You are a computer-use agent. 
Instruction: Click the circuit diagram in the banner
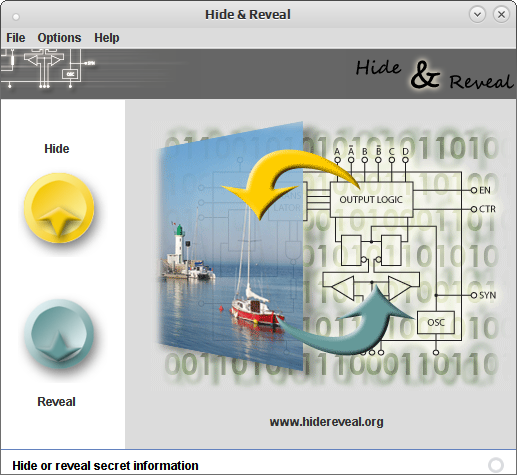48,68
